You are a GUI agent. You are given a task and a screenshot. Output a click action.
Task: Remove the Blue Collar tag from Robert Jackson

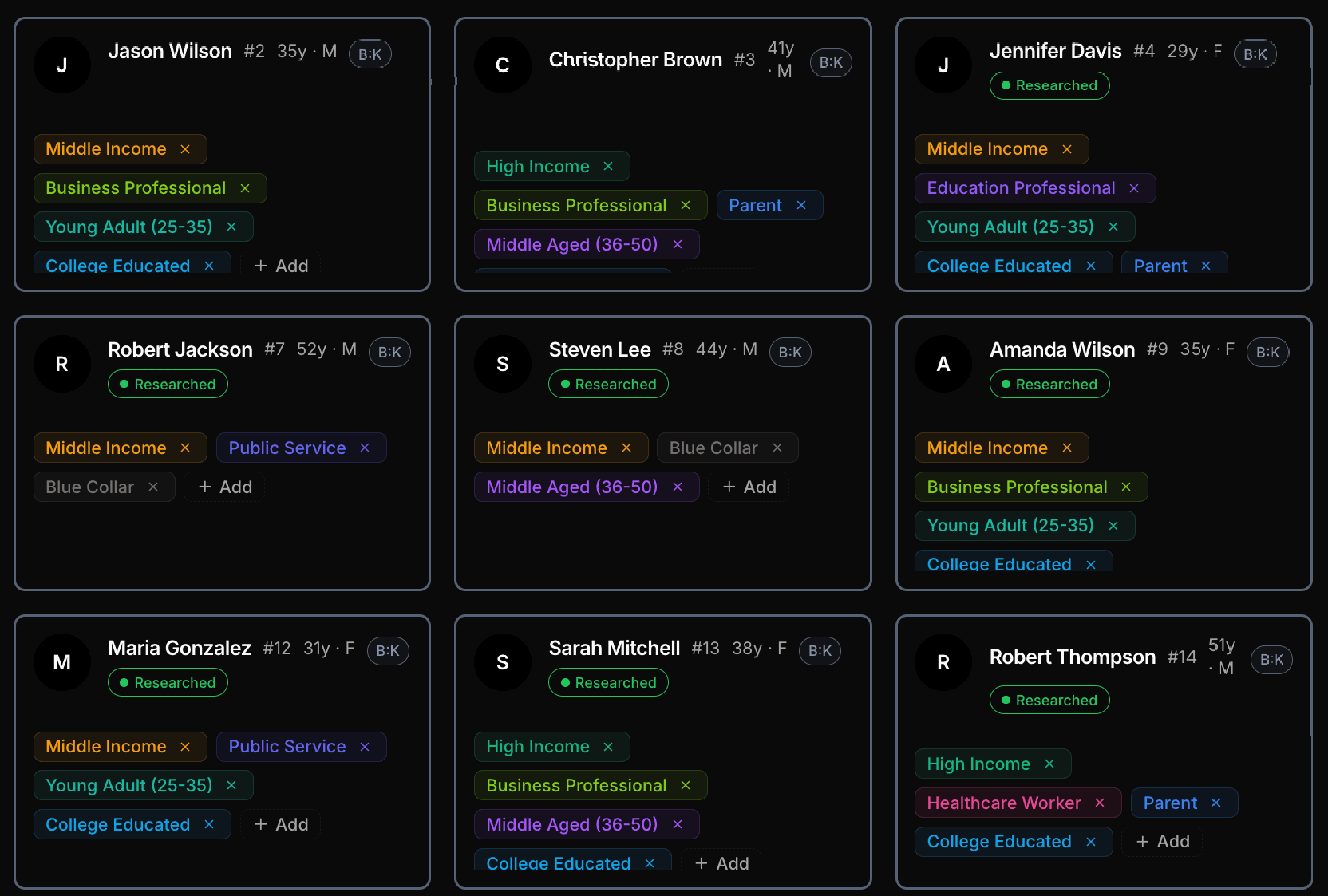(x=154, y=487)
